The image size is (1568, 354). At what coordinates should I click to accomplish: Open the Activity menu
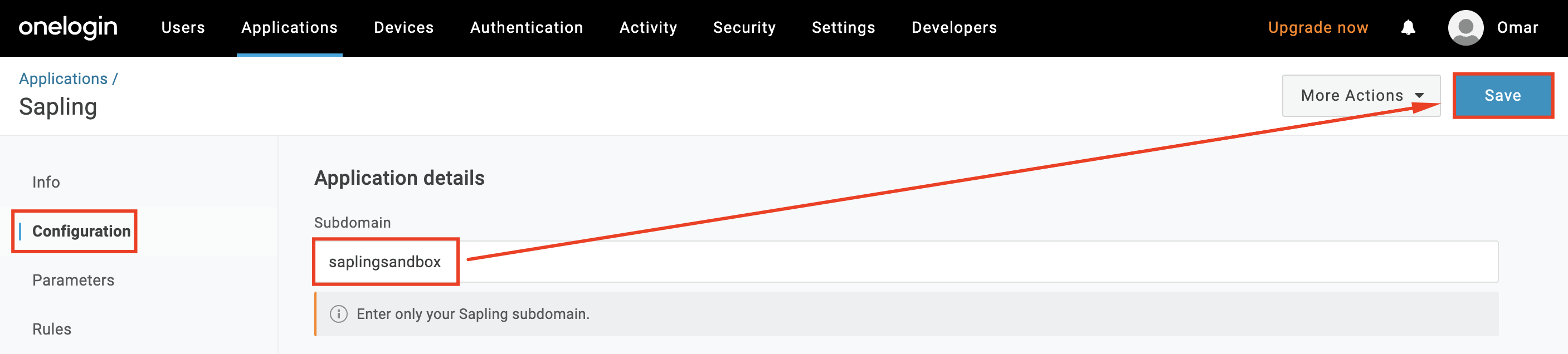647,27
